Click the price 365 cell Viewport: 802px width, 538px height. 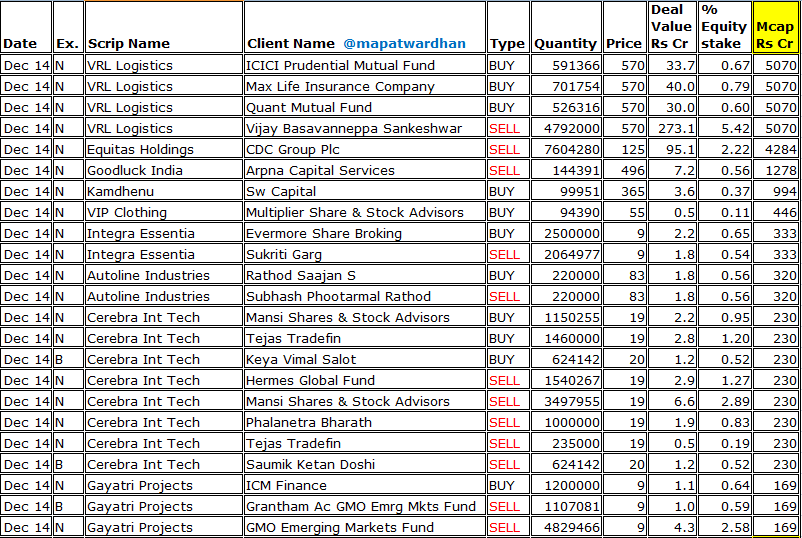pos(625,191)
